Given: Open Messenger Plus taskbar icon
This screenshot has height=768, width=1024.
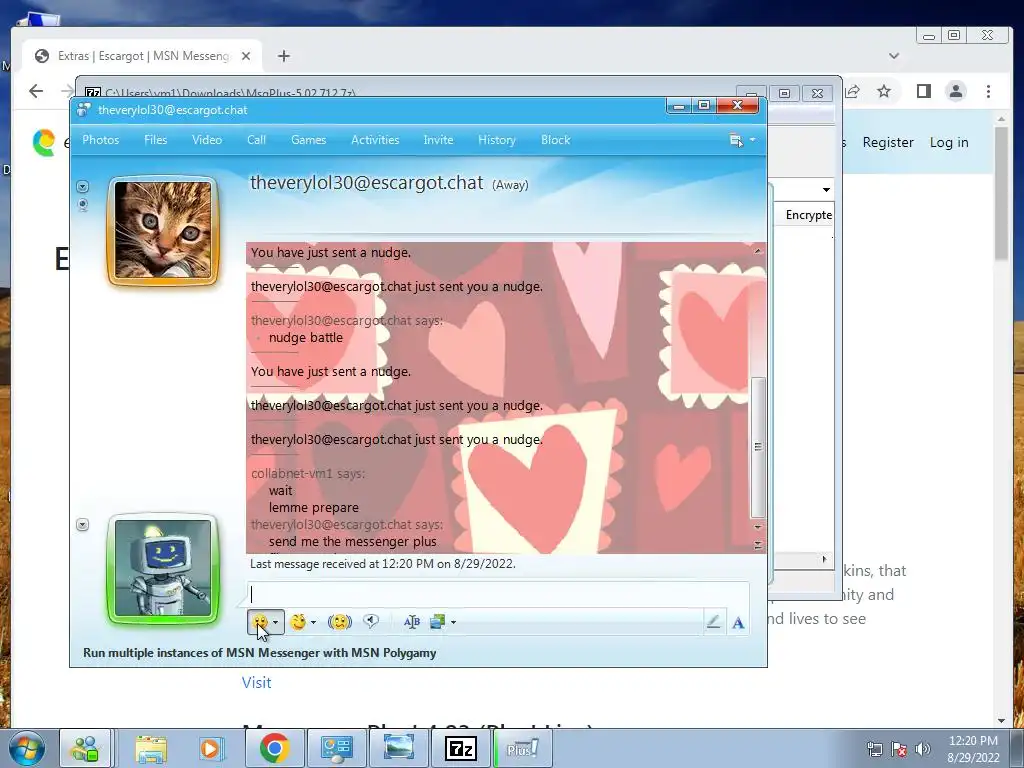Looking at the screenshot, I should 523,748.
